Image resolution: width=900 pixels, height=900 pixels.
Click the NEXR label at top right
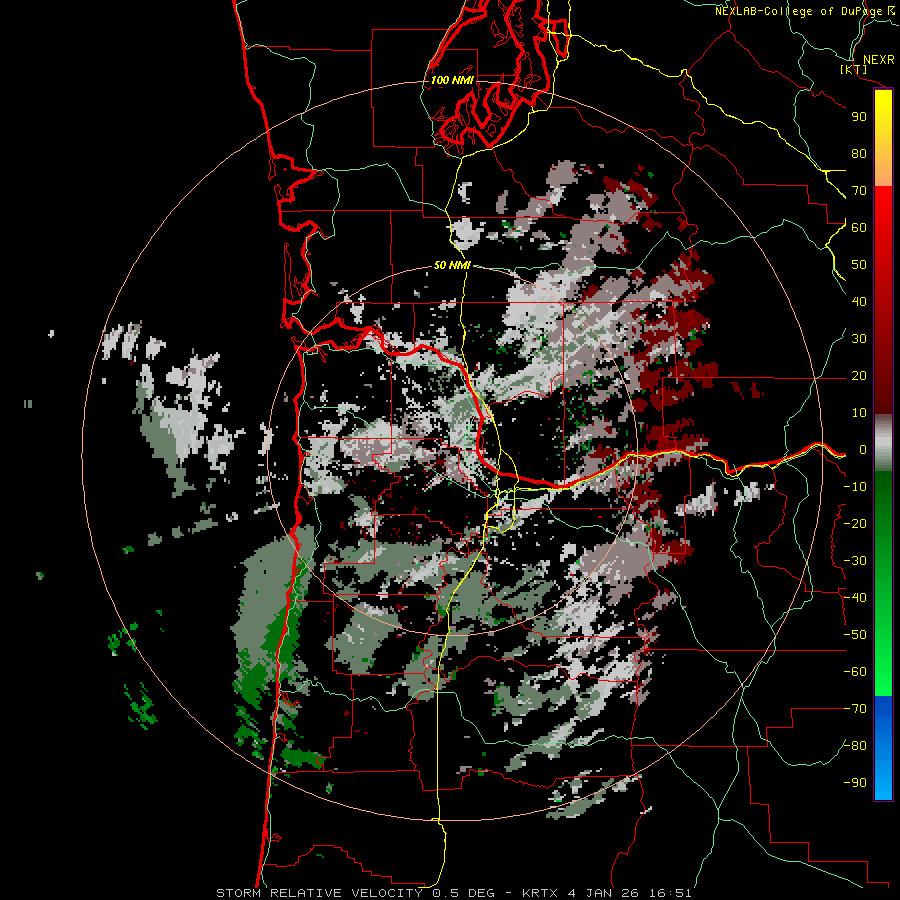878,60
